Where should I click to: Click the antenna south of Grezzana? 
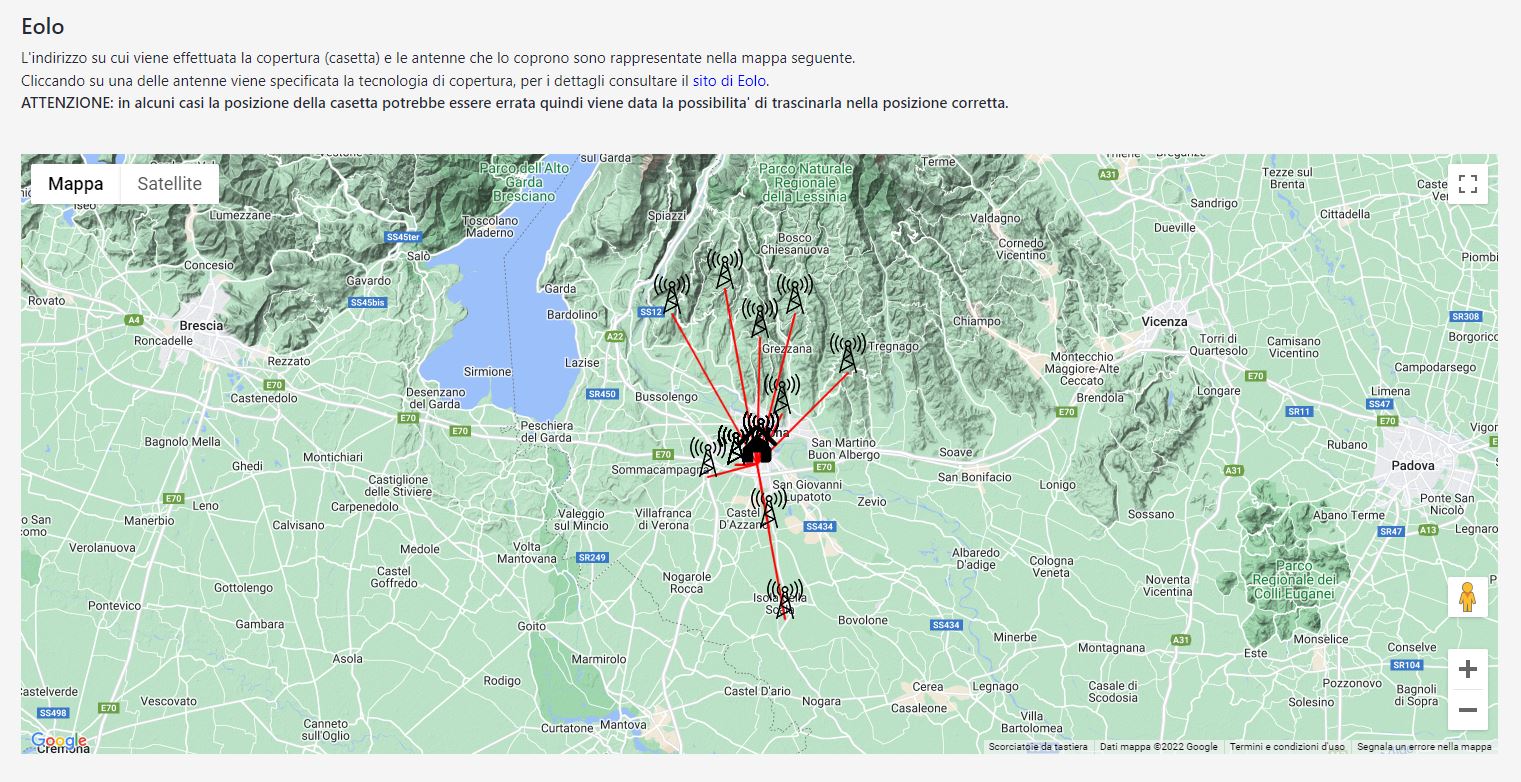point(782,395)
